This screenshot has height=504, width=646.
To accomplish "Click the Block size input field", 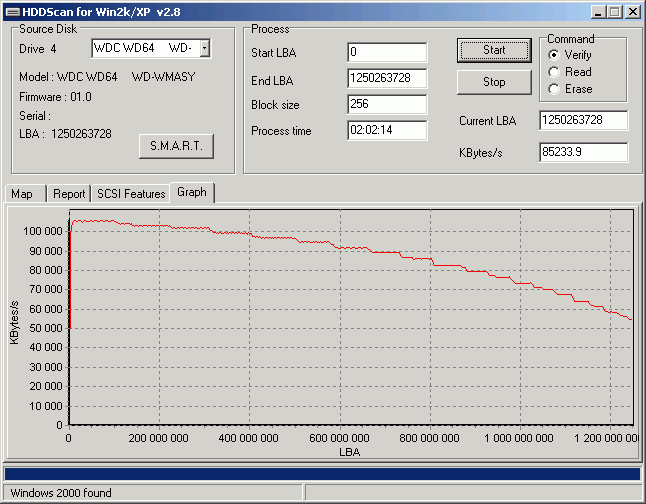I will click(x=387, y=104).
